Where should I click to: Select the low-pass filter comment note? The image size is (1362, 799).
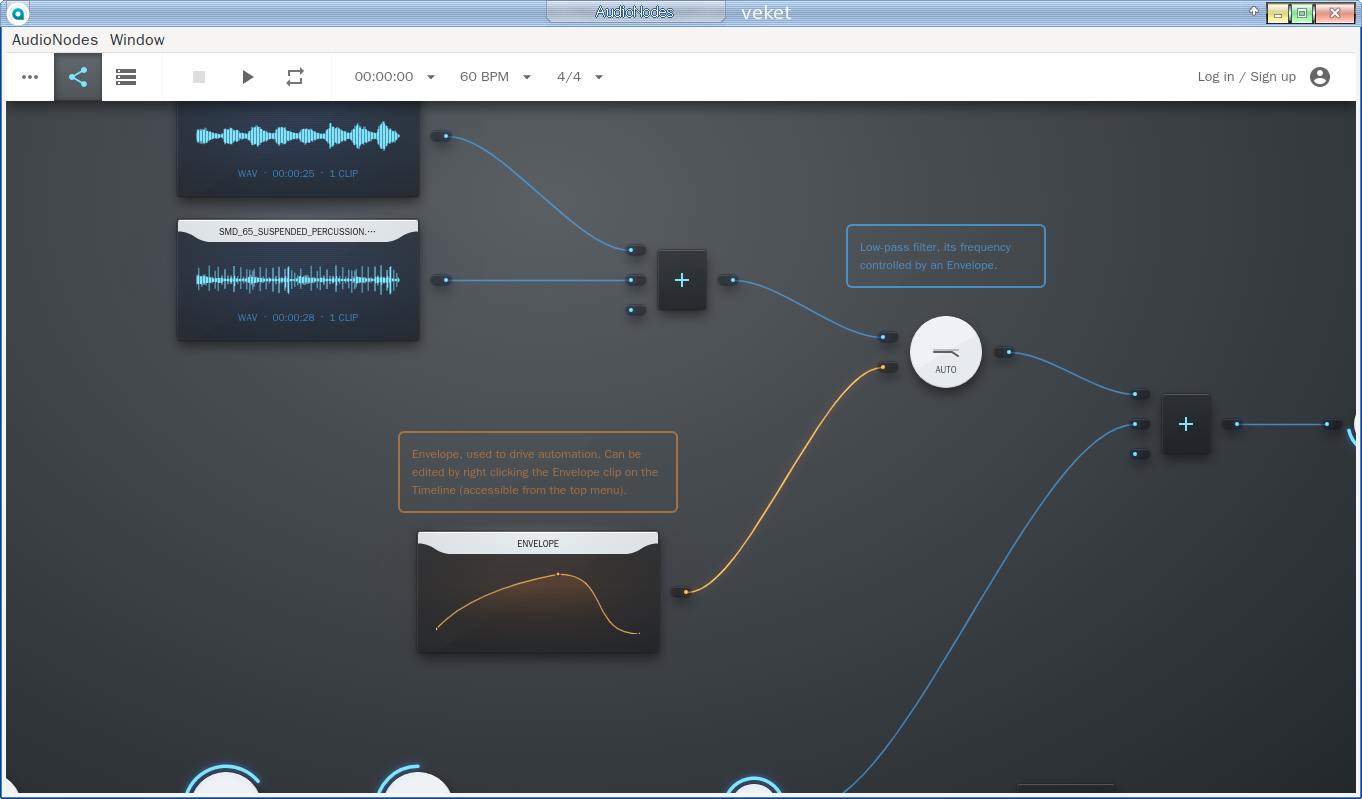tap(946, 256)
